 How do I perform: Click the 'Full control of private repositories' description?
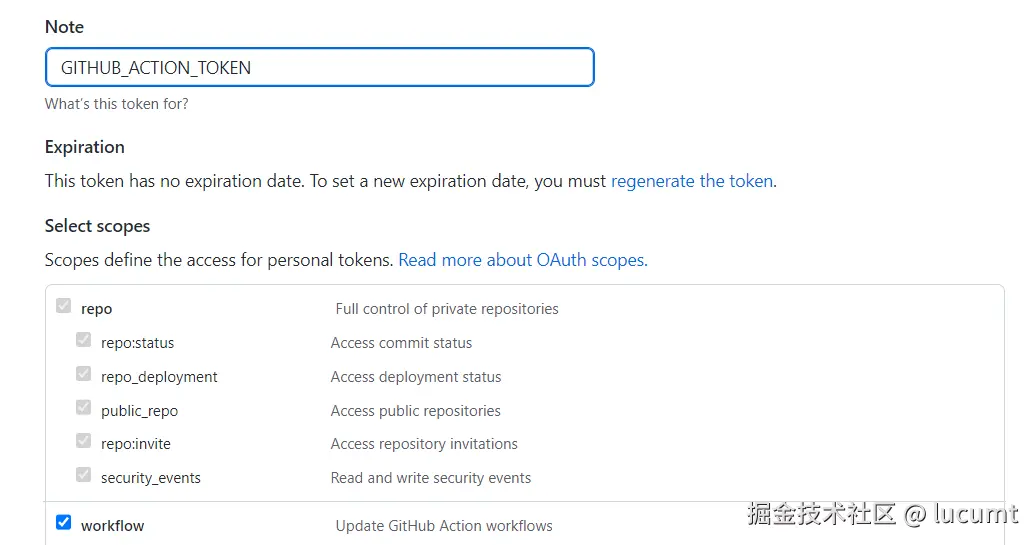pyautogui.click(x=447, y=309)
